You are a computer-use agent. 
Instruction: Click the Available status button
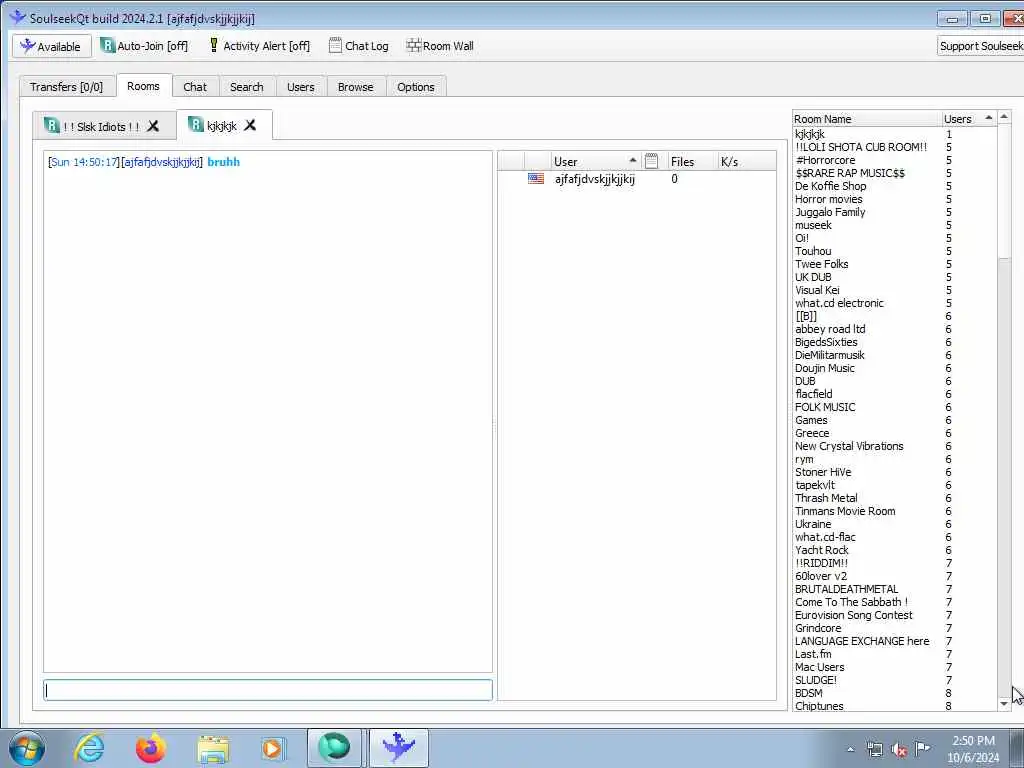[52, 46]
